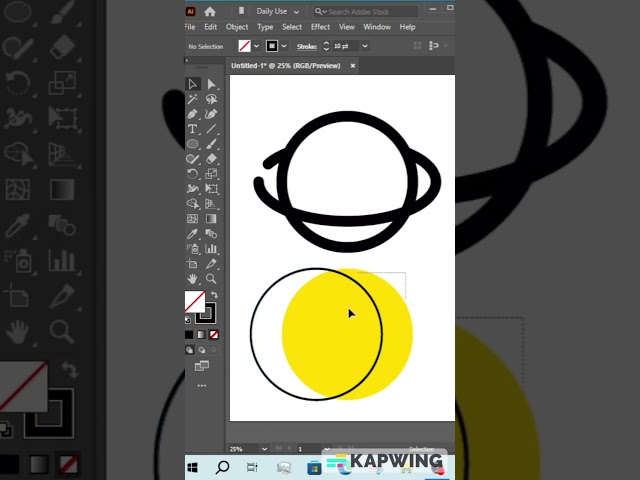Apply Gradient mode button
This screenshot has width=640, height=480.
(202, 335)
